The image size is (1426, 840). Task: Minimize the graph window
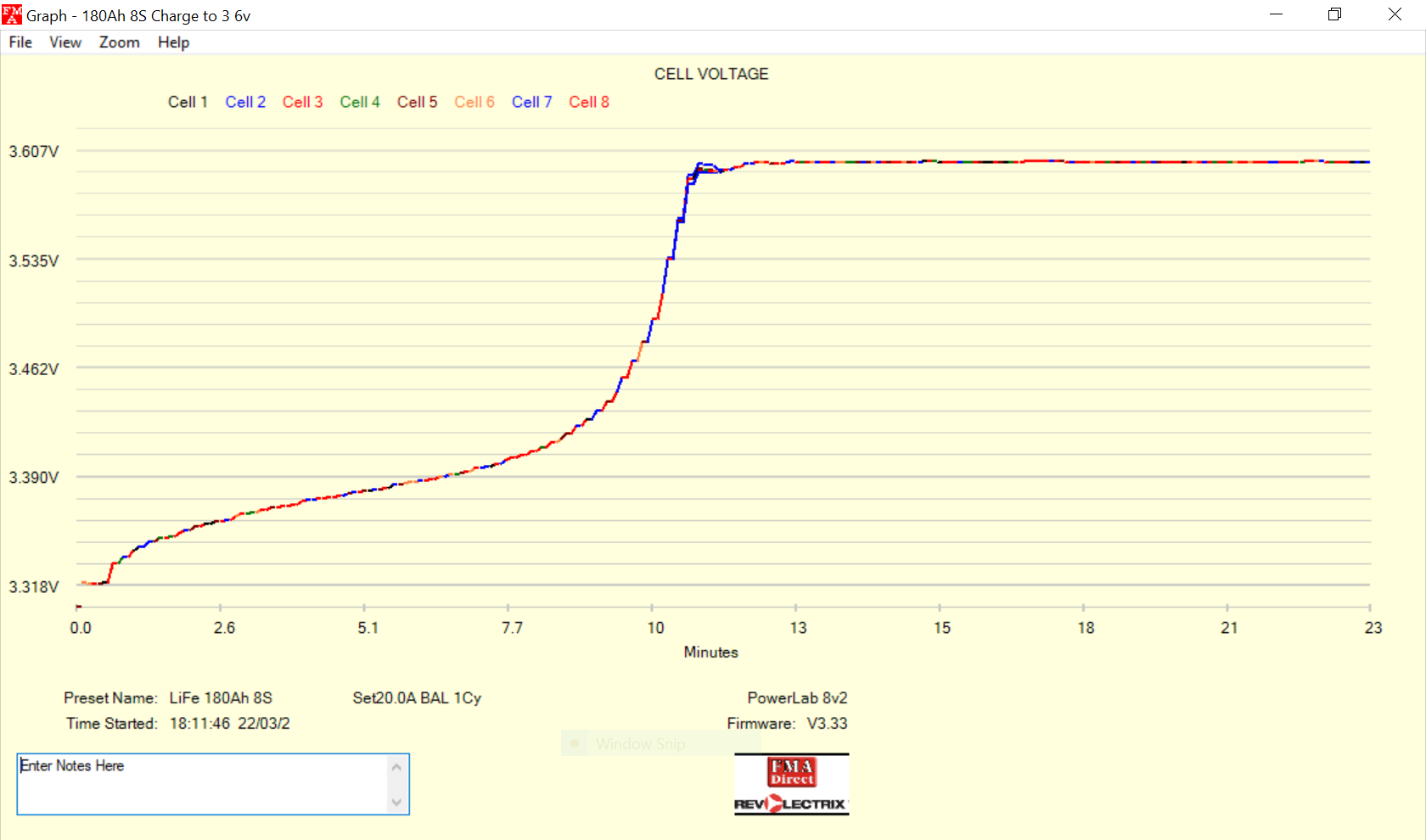point(1276,14)
